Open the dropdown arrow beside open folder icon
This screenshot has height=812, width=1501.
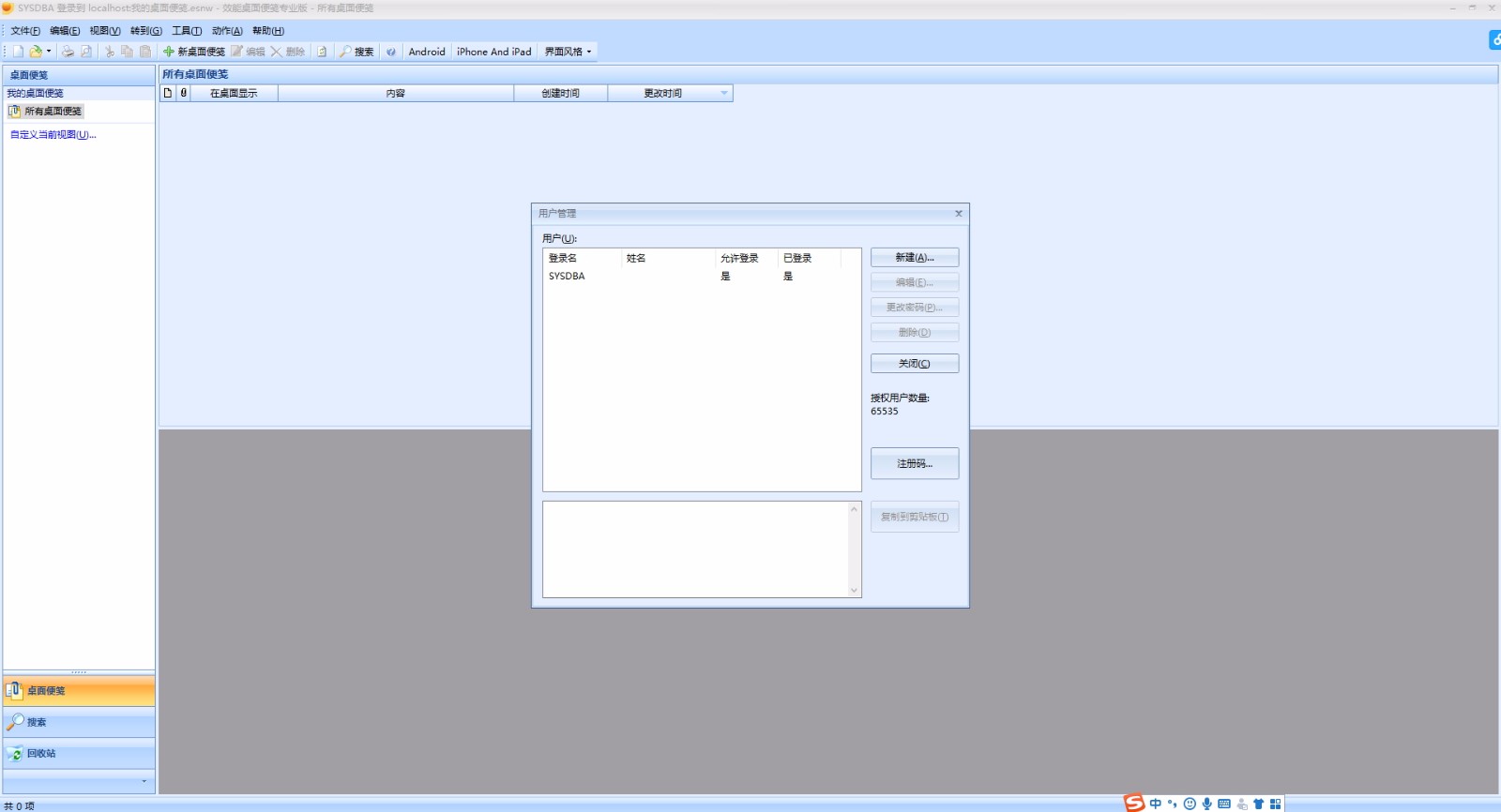(49, 52)
